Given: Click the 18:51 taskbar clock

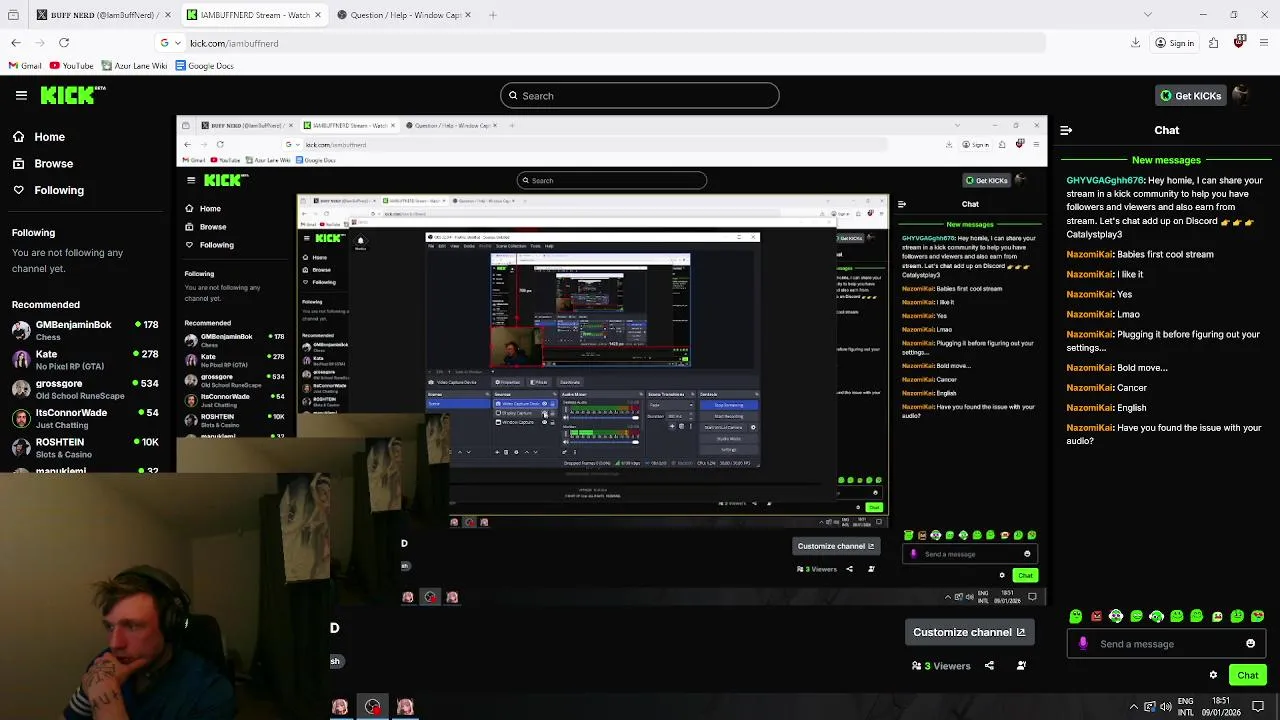Looking at the screenshot, I should [x=1221, y=707].
